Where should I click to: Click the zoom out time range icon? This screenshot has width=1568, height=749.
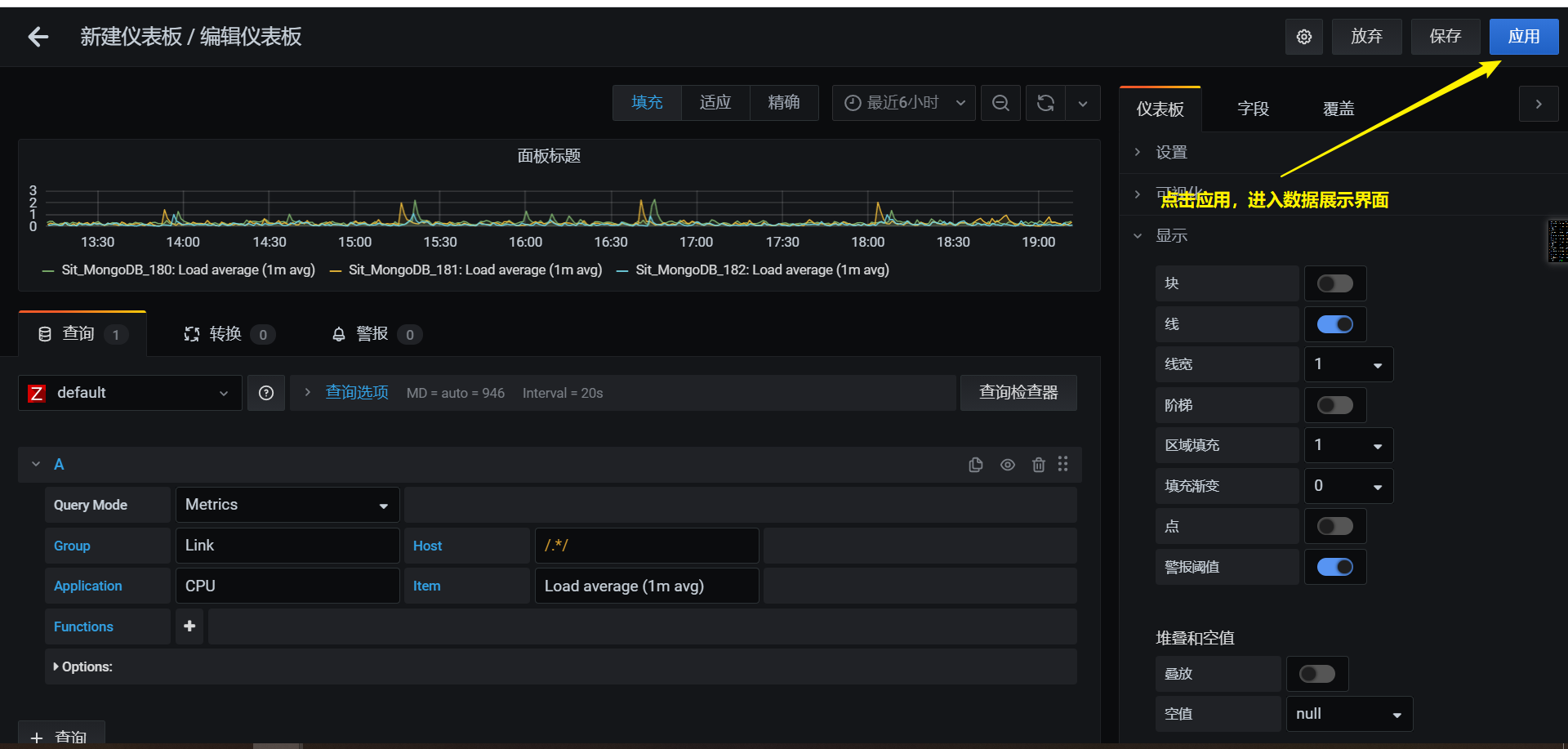(x=1000, y=103)
